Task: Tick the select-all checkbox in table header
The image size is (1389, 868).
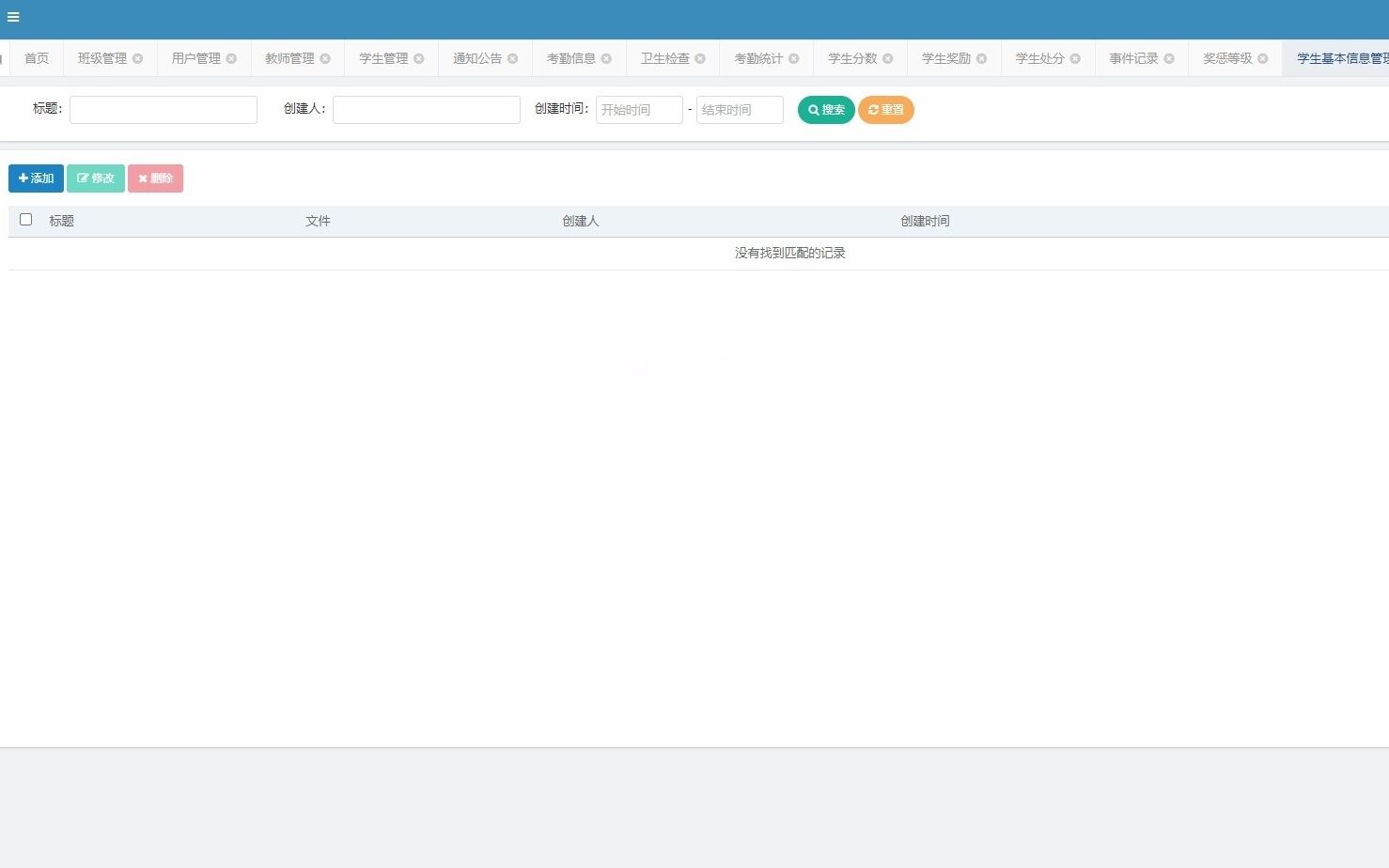Action: click(26, 220)
